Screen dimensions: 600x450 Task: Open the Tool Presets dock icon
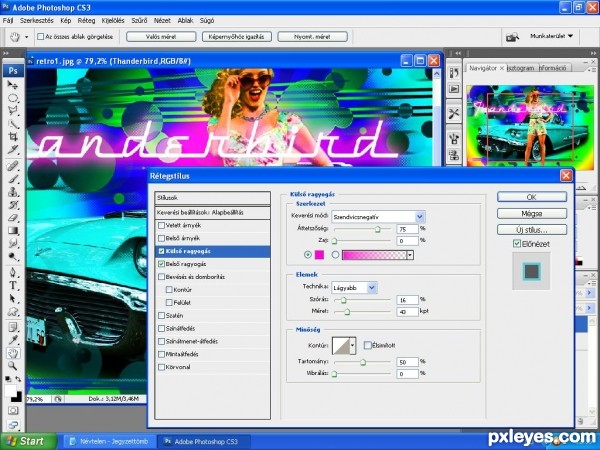click(454, 113)
